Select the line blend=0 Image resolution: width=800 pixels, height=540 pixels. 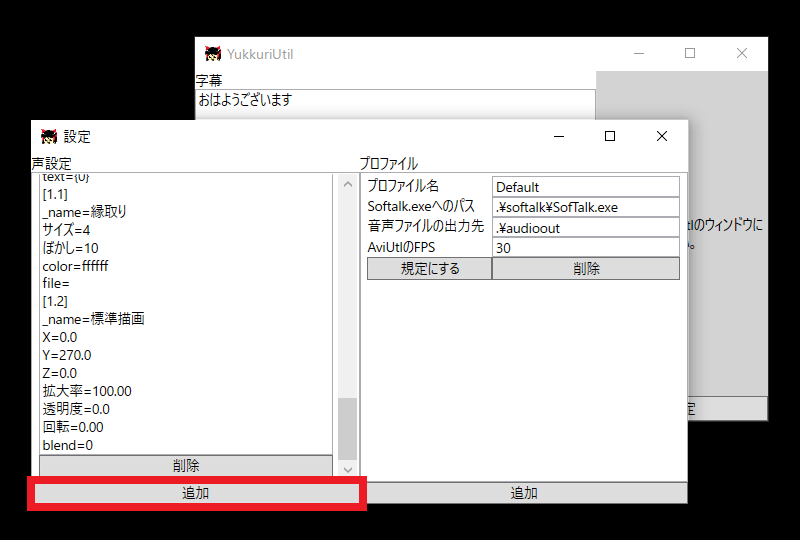point(68,445)
